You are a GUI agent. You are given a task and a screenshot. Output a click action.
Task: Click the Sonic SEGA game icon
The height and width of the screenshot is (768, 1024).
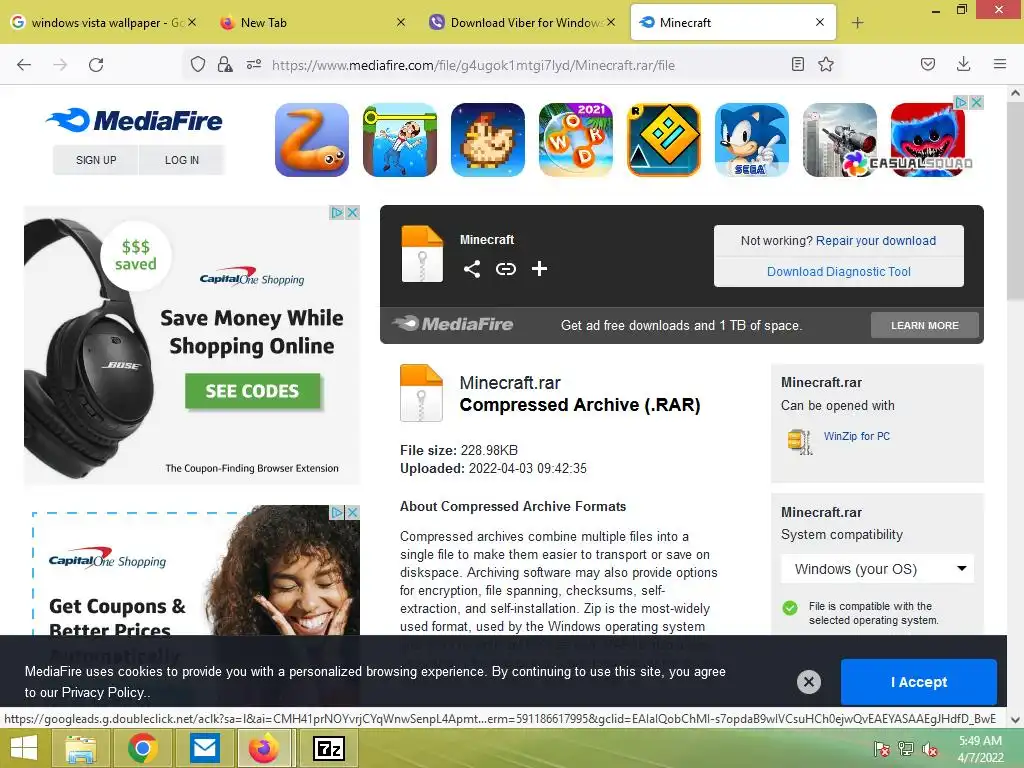click(752, 140)
